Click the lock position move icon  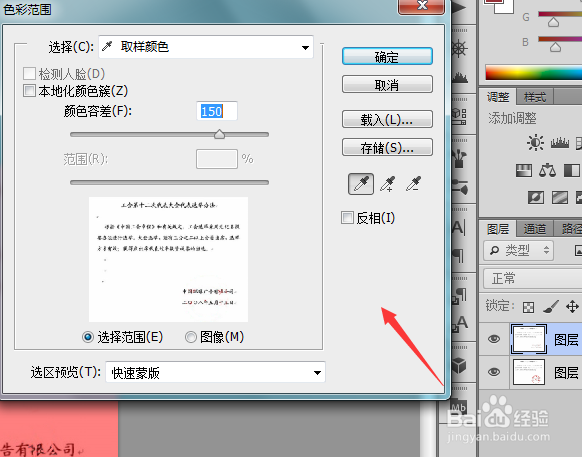pyautogui.click(x=572, y=307)
